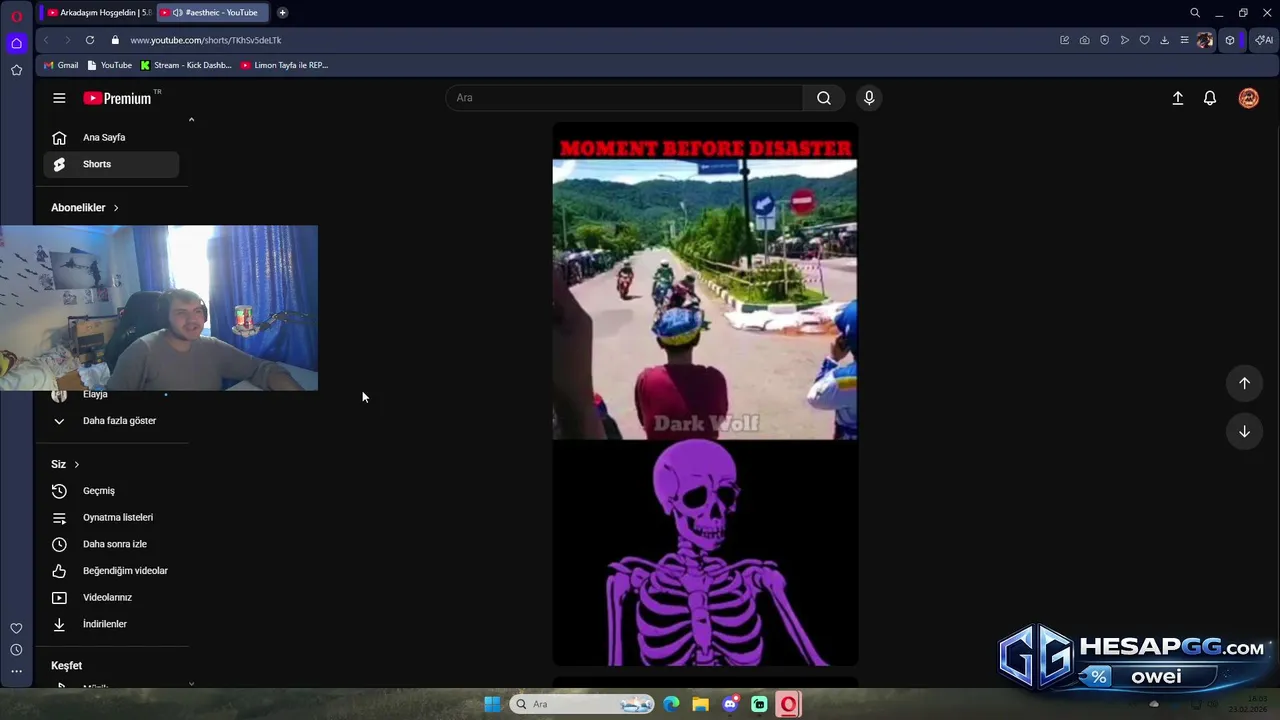Open File Explorer from the taskbar
The width and height of the screenshot is (1280, 720).
[701, 704]
